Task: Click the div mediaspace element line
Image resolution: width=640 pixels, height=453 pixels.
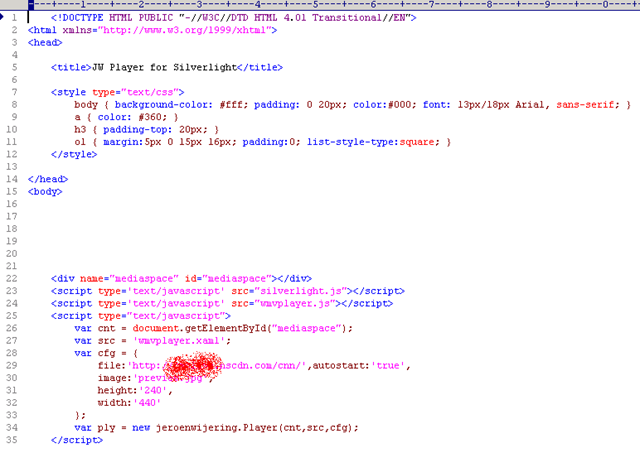Action: pos(181,279)
